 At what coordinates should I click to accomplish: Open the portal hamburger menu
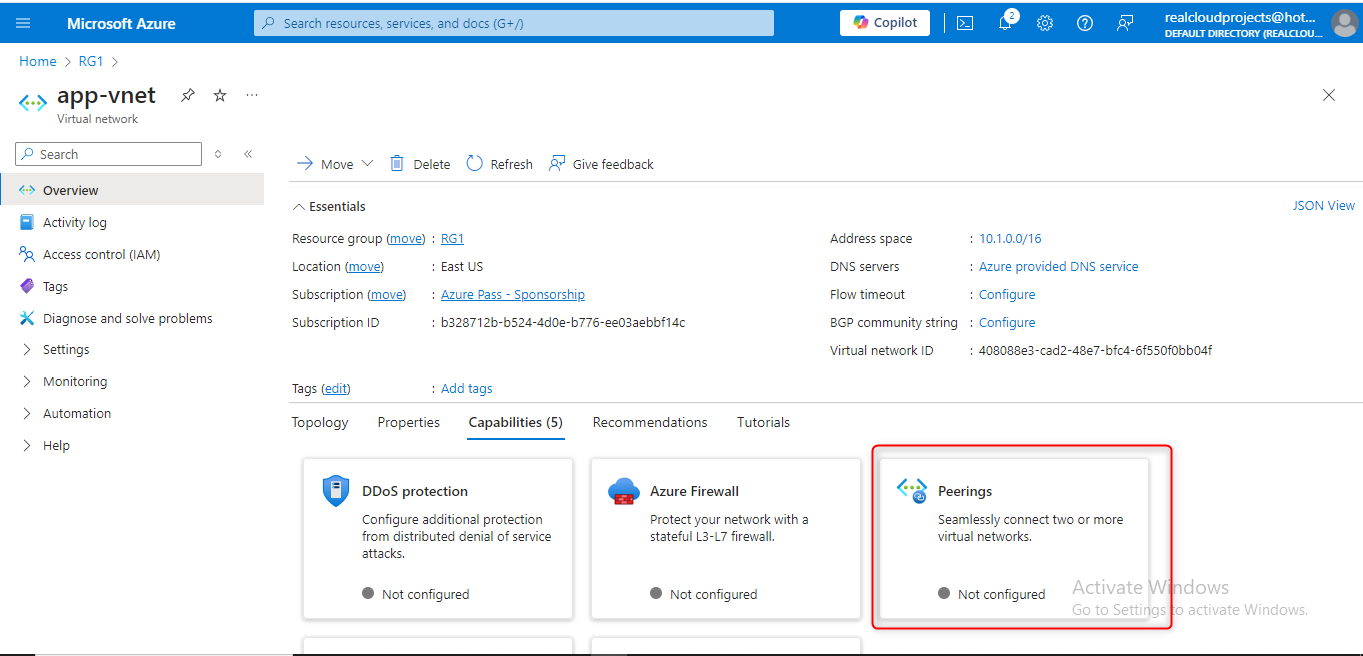(24, 23)
